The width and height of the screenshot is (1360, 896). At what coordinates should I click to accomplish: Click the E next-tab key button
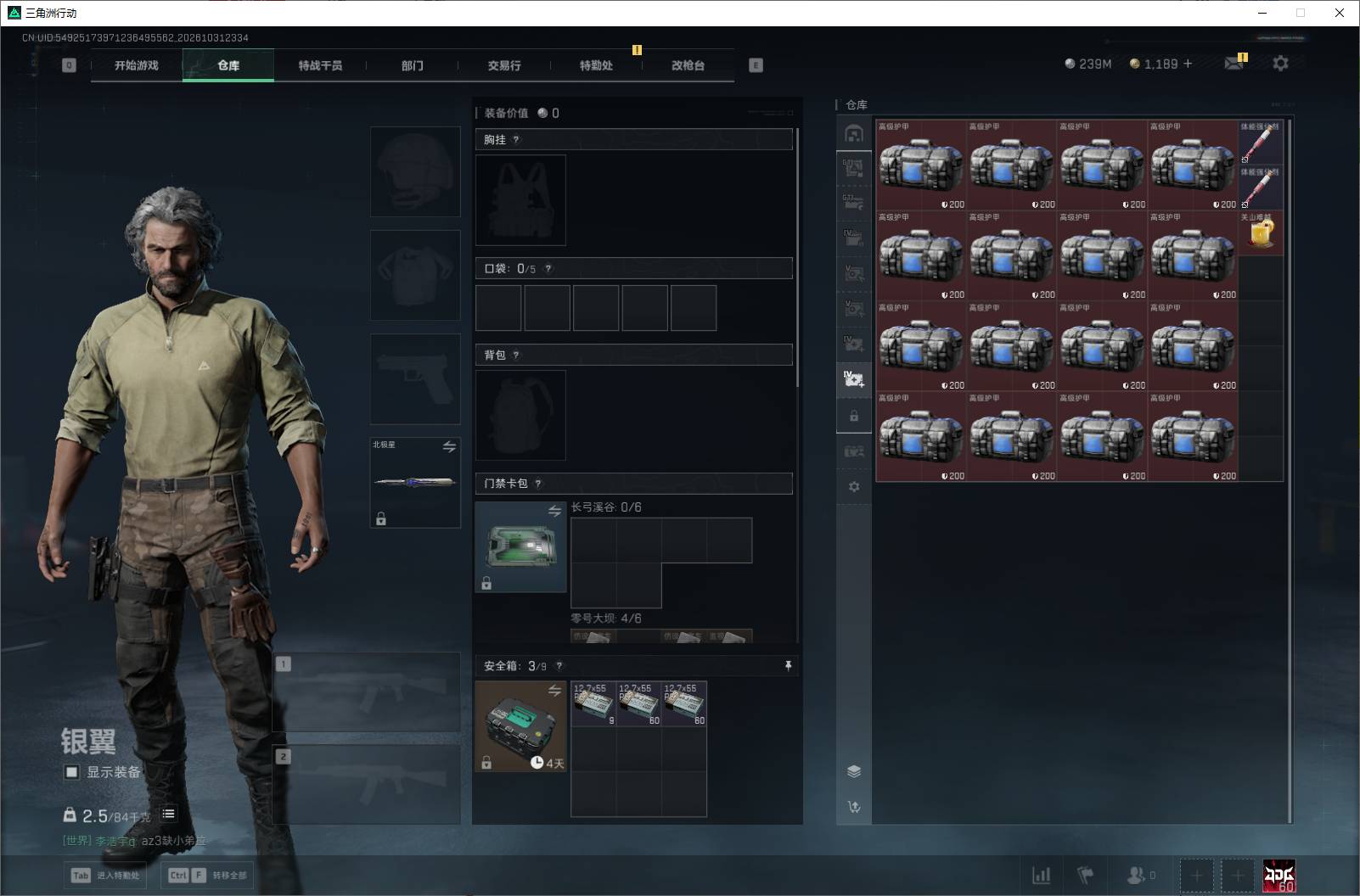pos(756,65)
